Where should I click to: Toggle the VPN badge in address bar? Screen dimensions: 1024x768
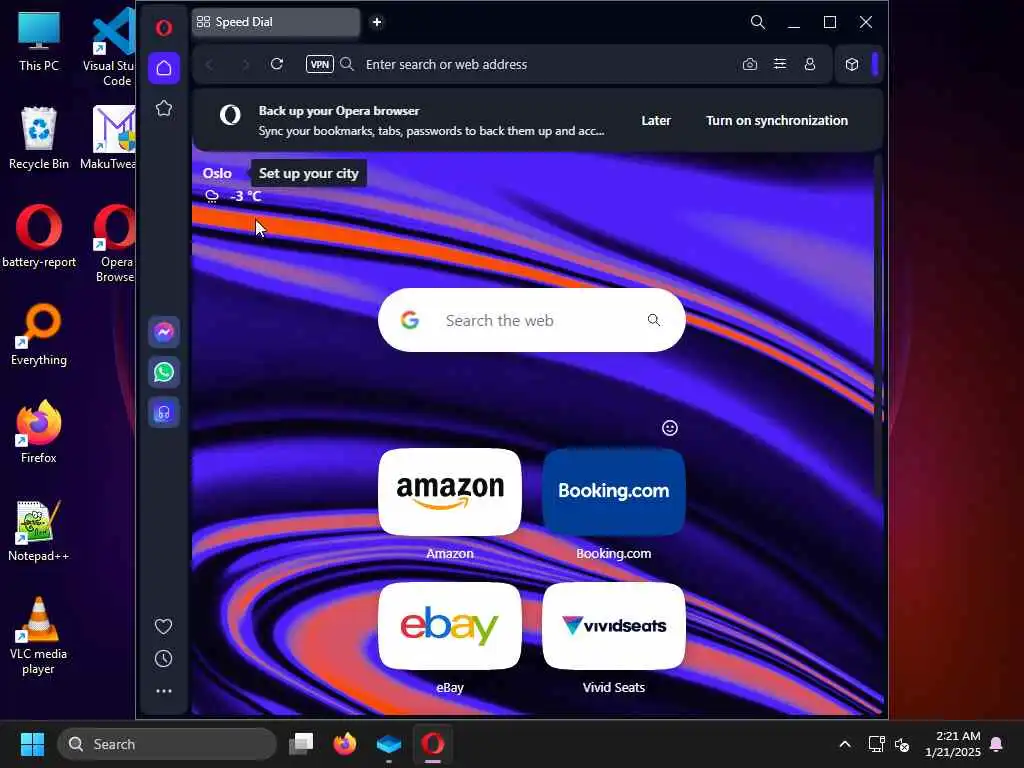point(320,64)
